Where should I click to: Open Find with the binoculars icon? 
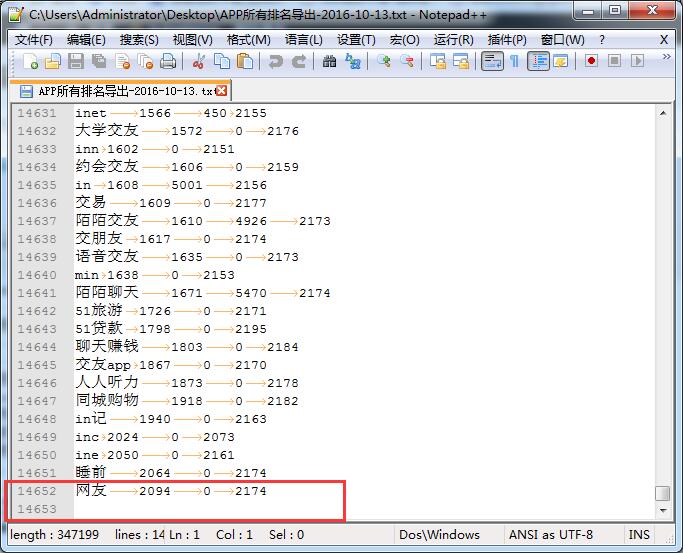pos(329,61)
